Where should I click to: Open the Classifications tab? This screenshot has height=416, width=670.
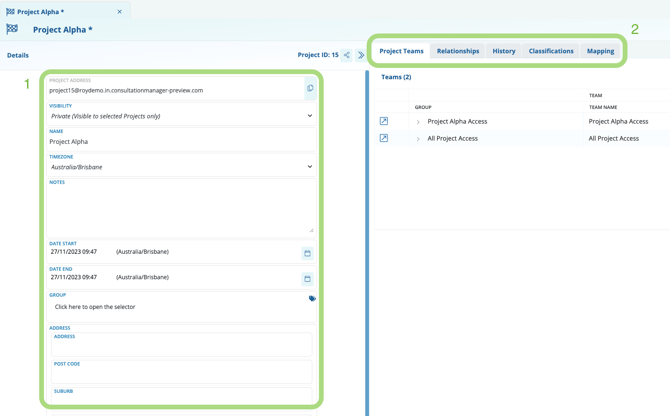[551, 51]
